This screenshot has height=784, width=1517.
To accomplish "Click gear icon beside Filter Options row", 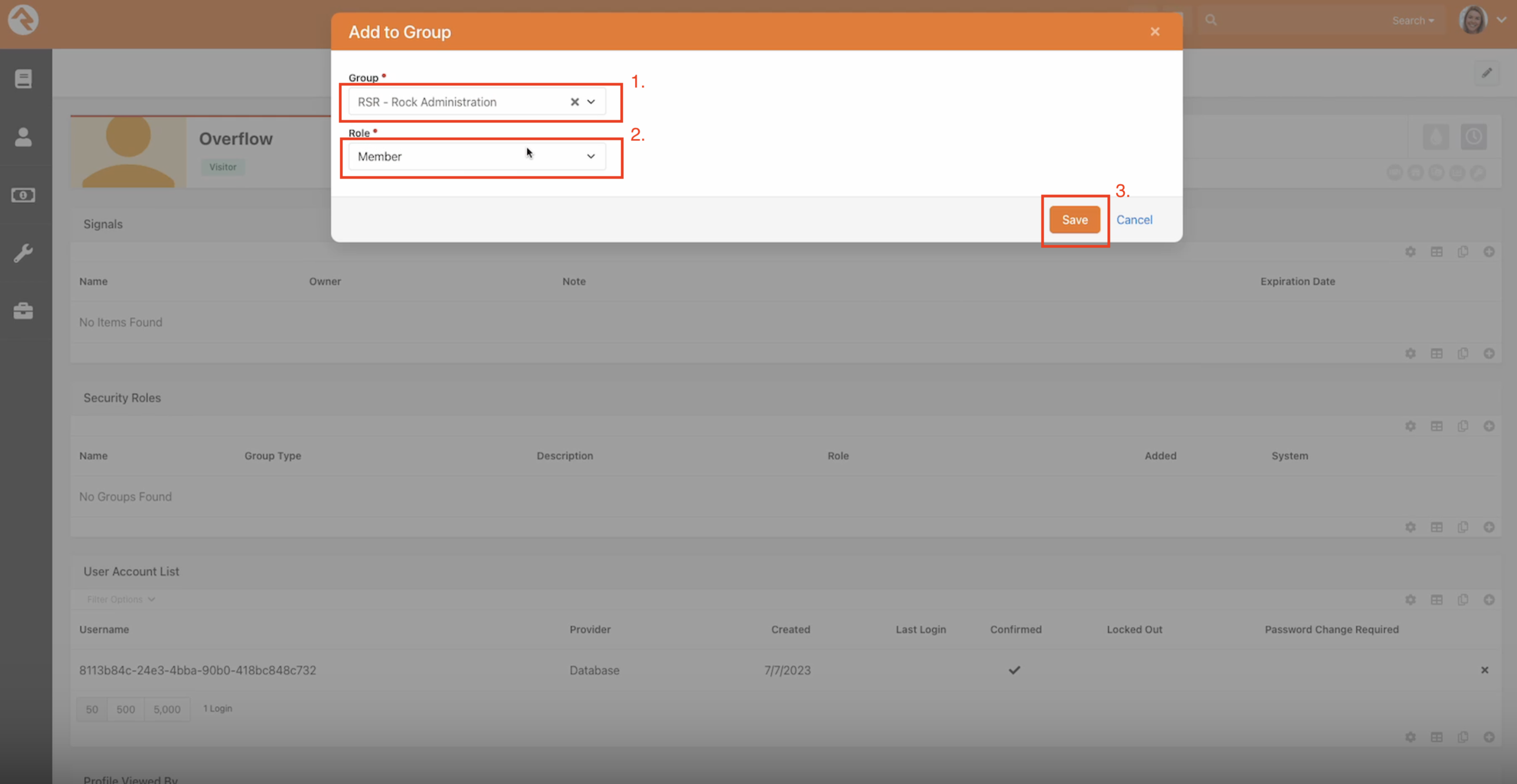I will tap(1410, 600).
